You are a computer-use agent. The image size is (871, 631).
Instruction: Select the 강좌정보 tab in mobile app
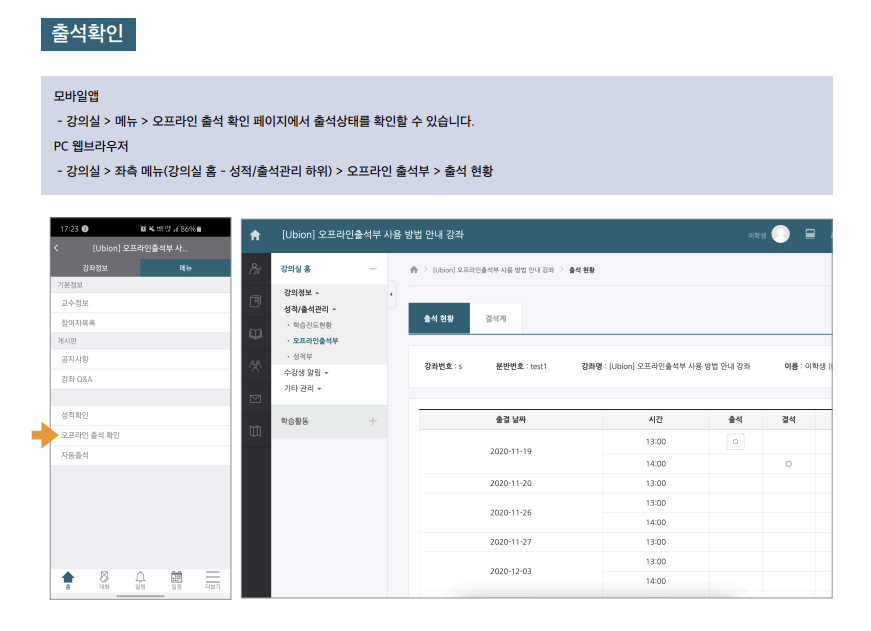click(95, 268)
